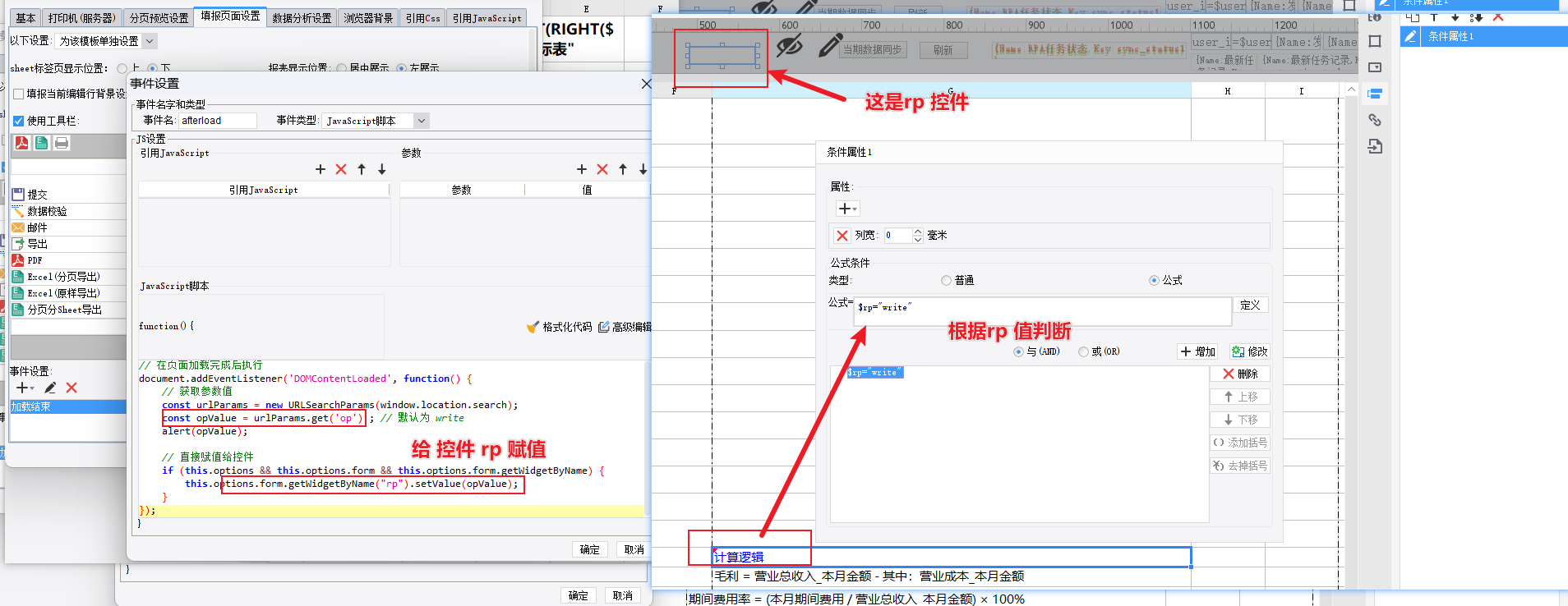Select the 加载结束 event in the list

tap(68, 406)
